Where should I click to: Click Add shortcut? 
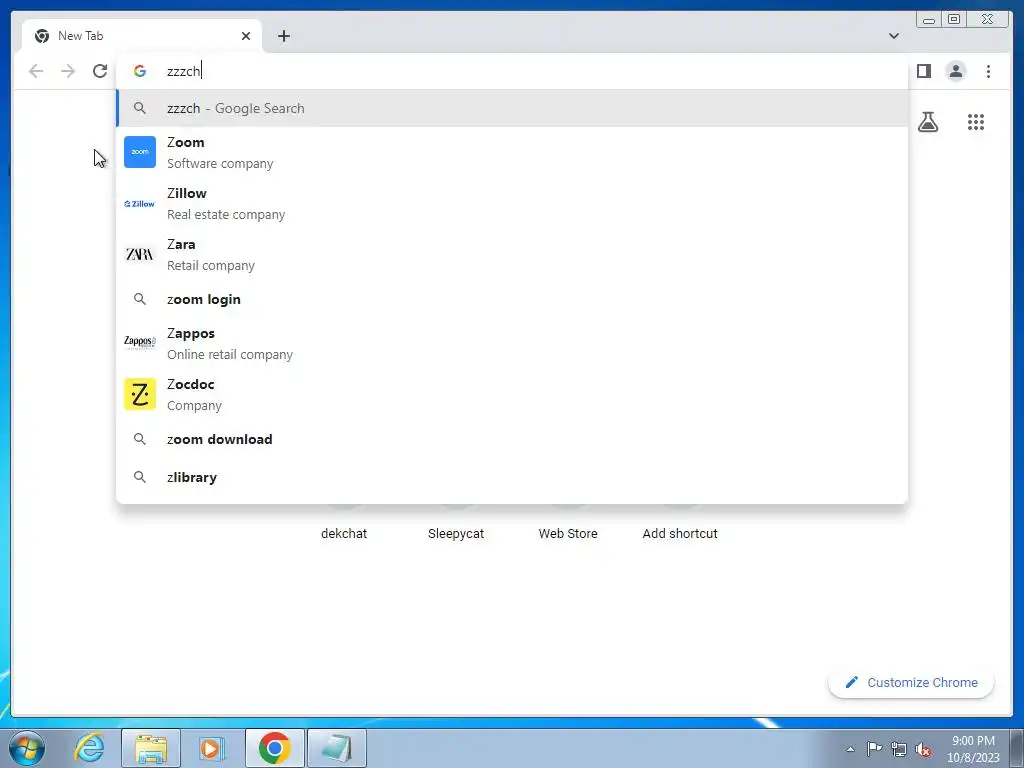(680, 533)
